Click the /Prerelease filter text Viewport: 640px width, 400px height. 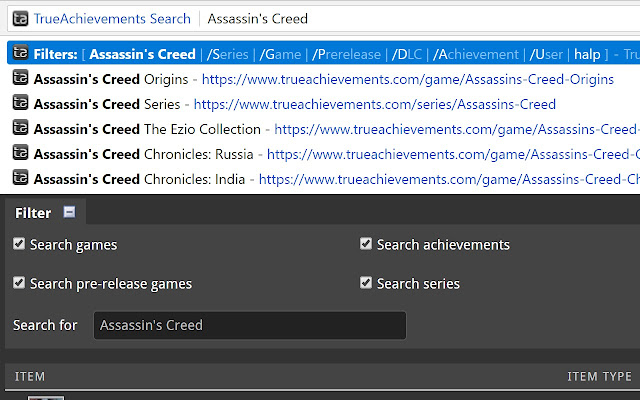click(346, 54)
